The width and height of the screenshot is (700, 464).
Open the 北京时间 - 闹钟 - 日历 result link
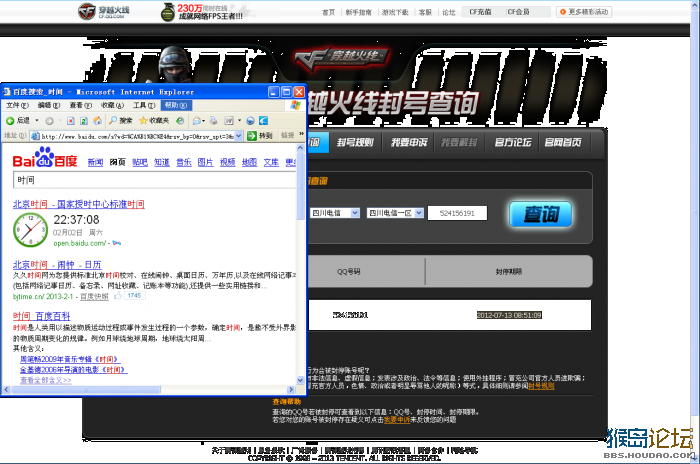(x=57, y=264)
